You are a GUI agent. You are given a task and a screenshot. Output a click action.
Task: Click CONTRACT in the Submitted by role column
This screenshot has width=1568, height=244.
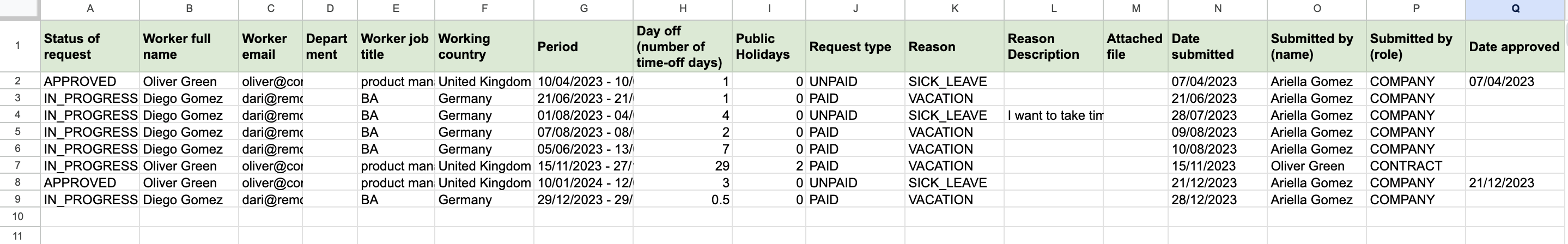coord(1416,166)
